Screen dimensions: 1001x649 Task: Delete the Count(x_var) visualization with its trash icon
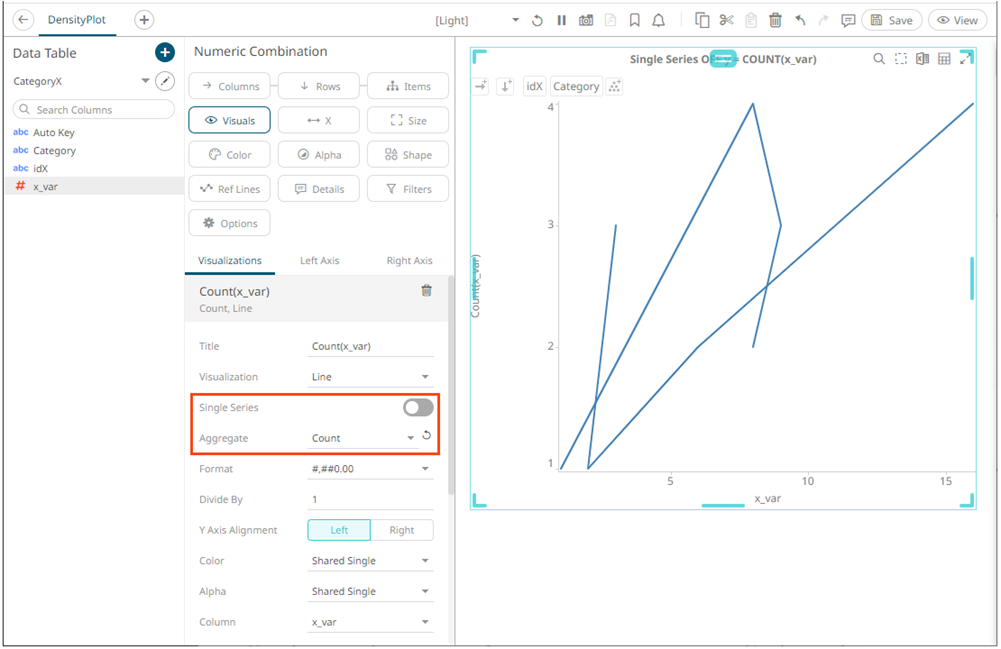[x=426, y=291]
